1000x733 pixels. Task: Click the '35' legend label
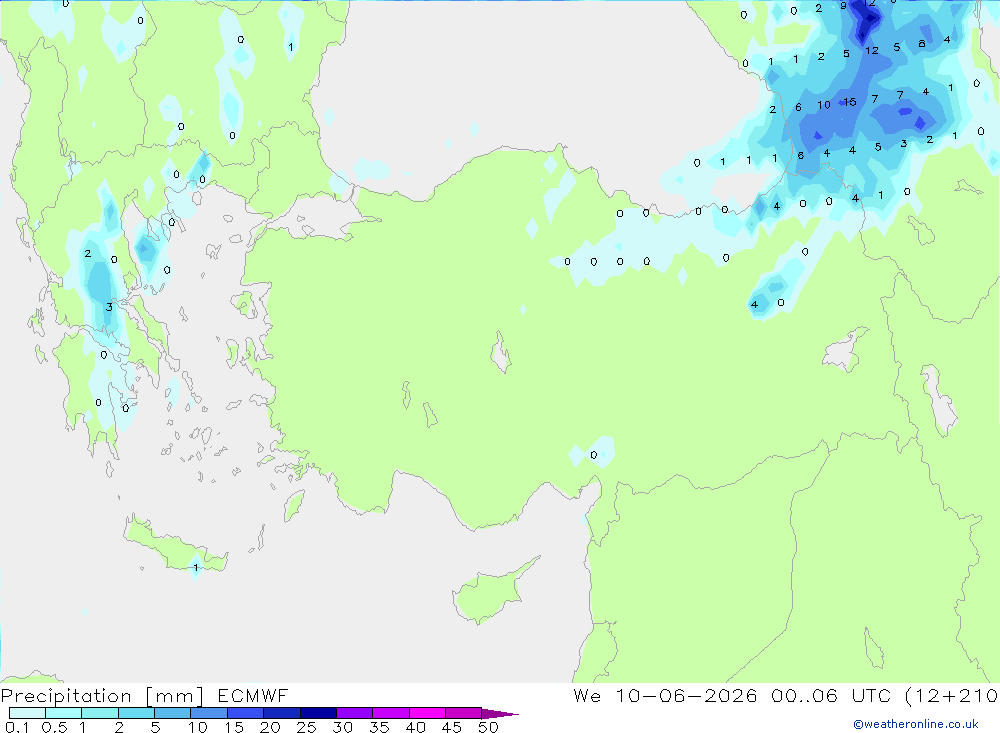point(379,727)
